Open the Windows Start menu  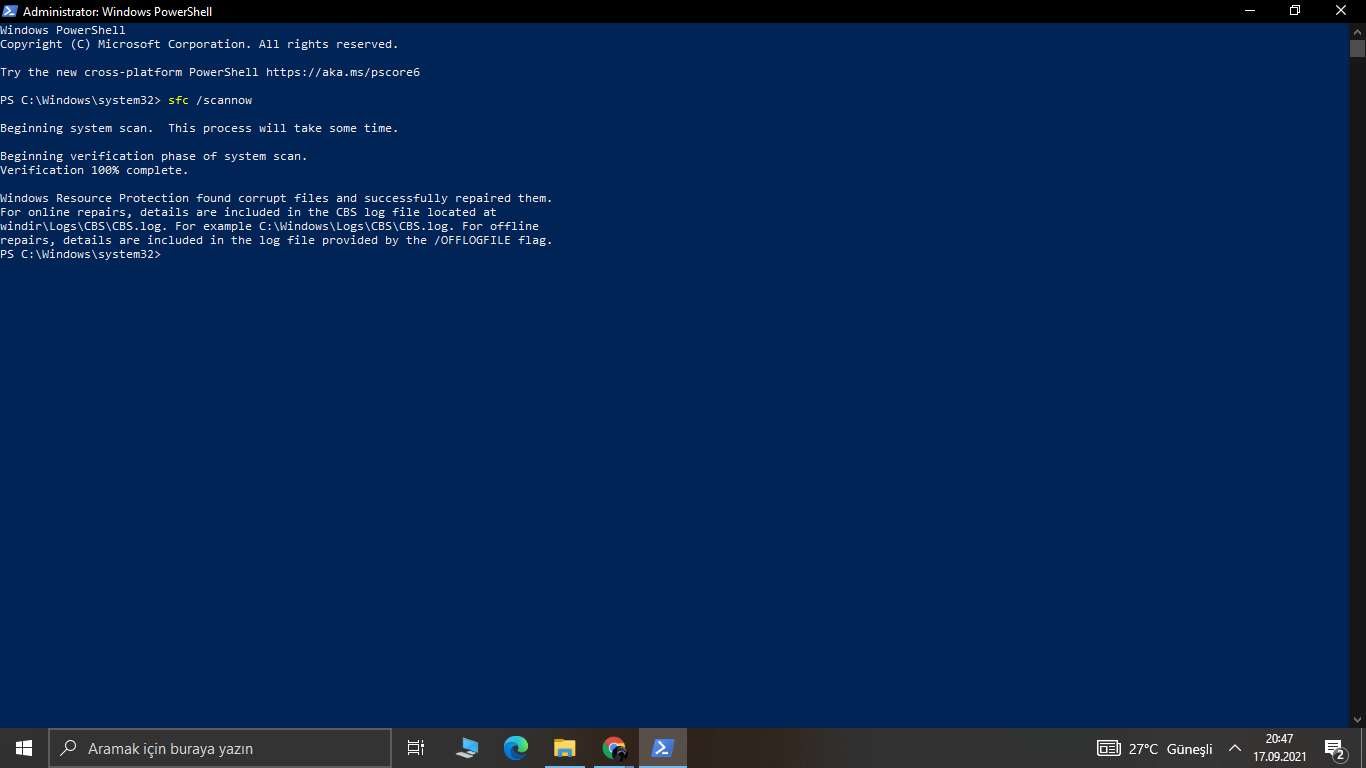coord(24,748)
